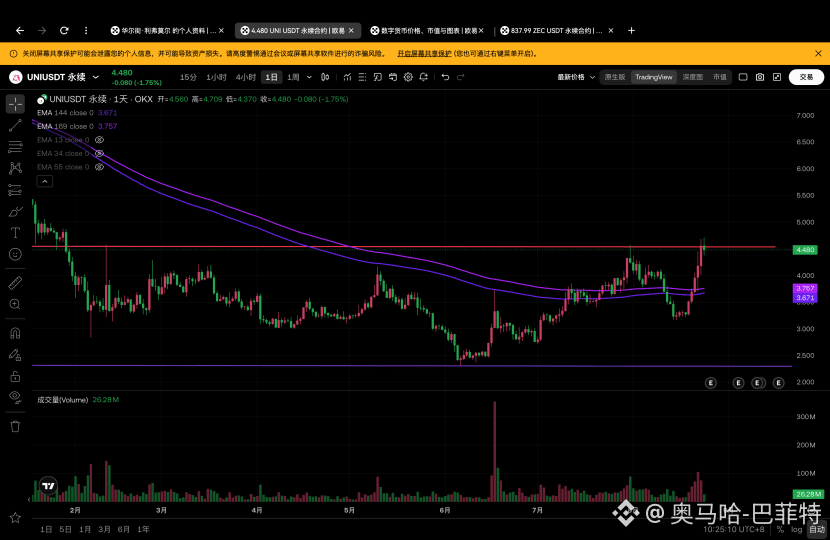Switch to the native chart view tab

(615, 77)
